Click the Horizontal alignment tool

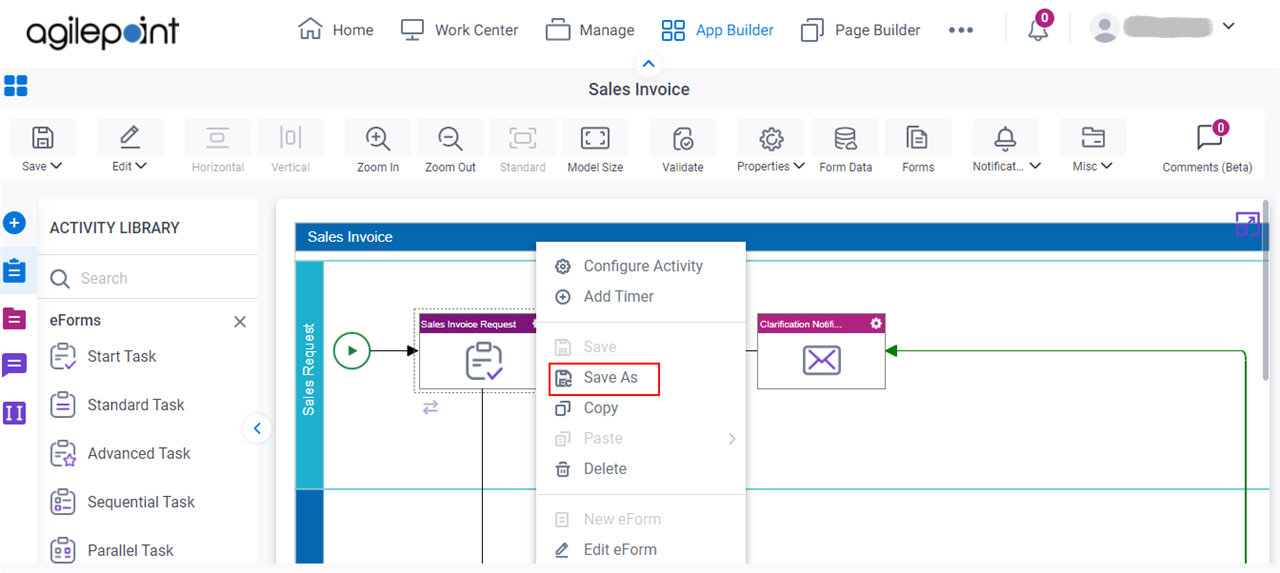(218, 146)
